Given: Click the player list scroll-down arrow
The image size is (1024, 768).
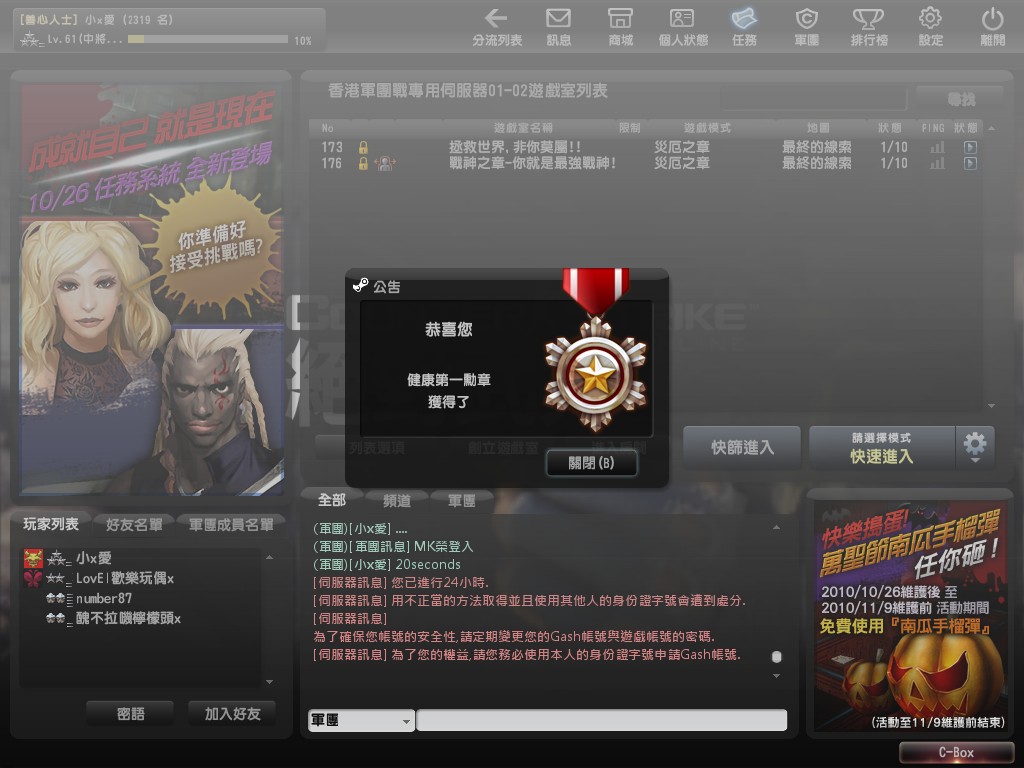Looking at the screenshot, I should point(270,682).
